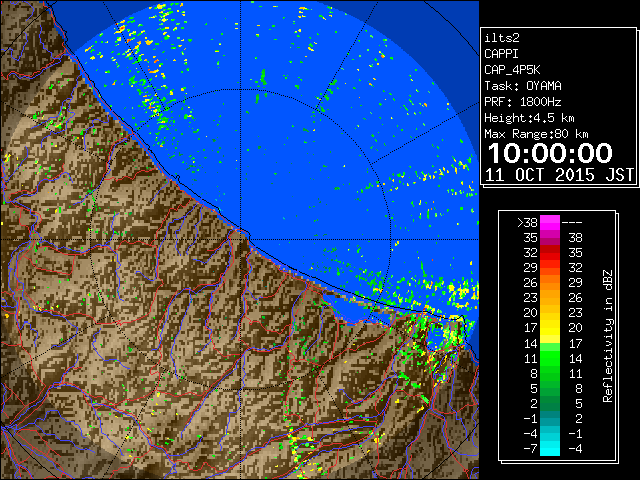Click the '---' legend value beside >38

click(572, 223)
